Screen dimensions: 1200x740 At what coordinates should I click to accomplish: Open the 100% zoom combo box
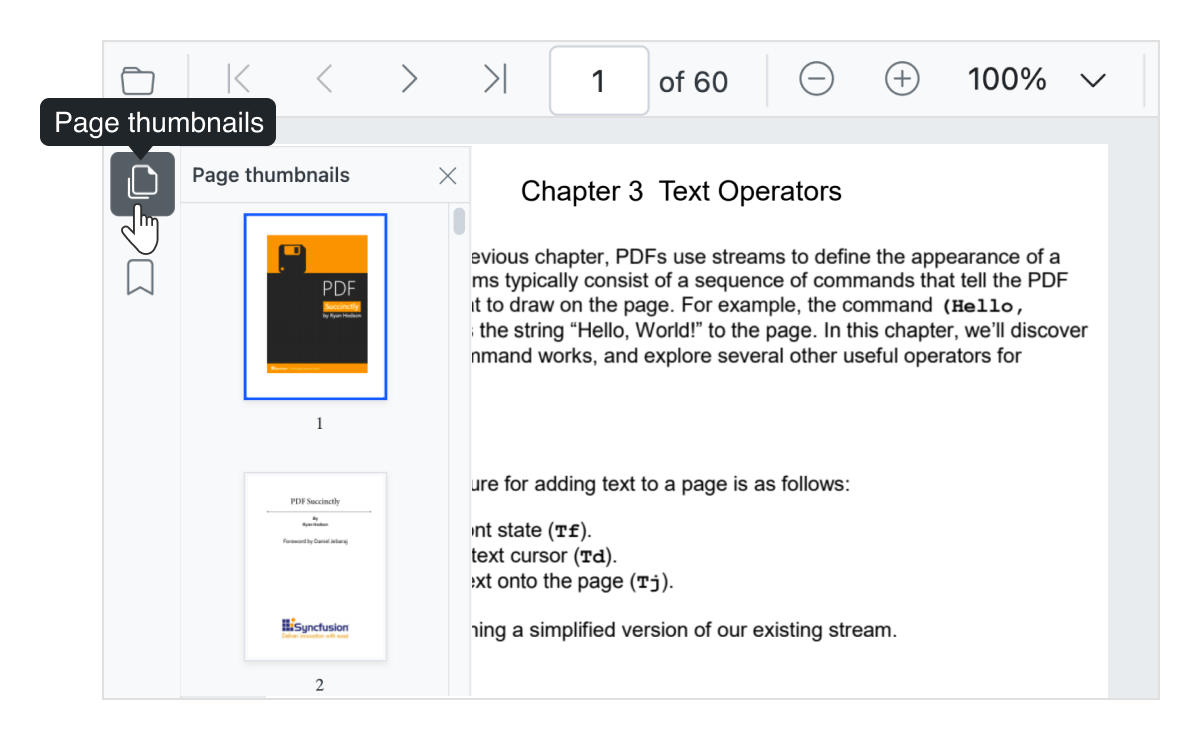pos(1006,79)
